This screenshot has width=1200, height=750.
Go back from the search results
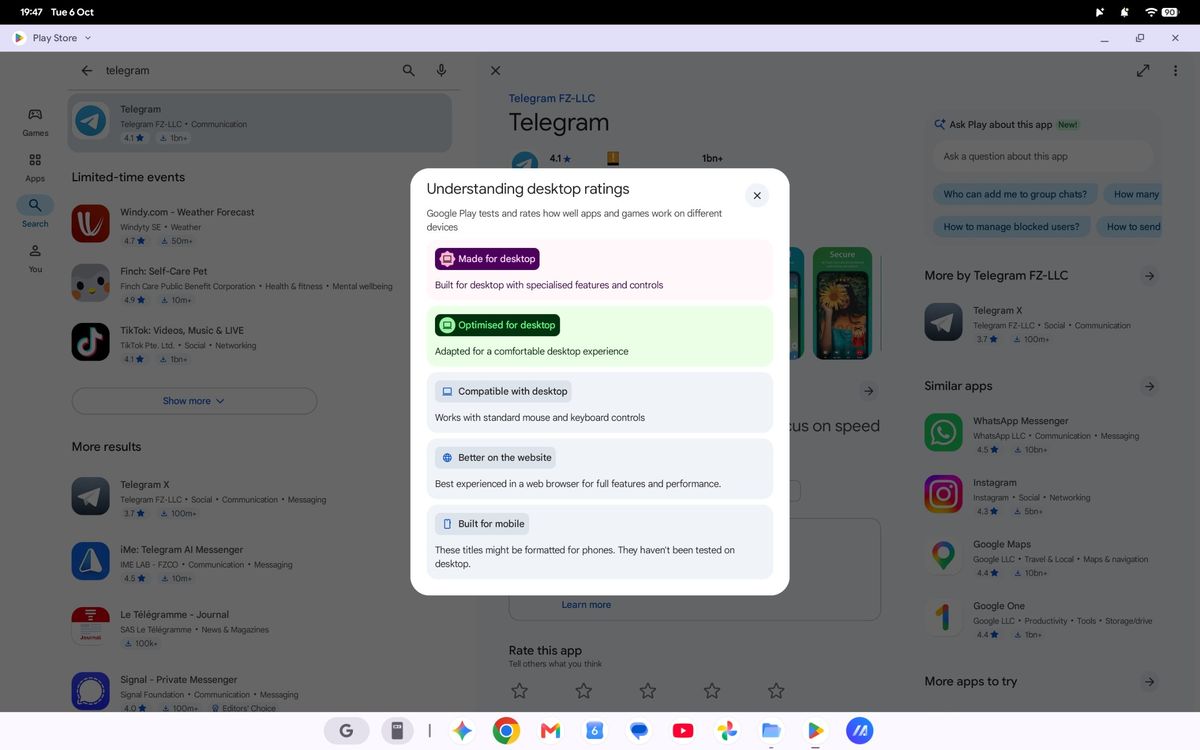tap(87, 71)
